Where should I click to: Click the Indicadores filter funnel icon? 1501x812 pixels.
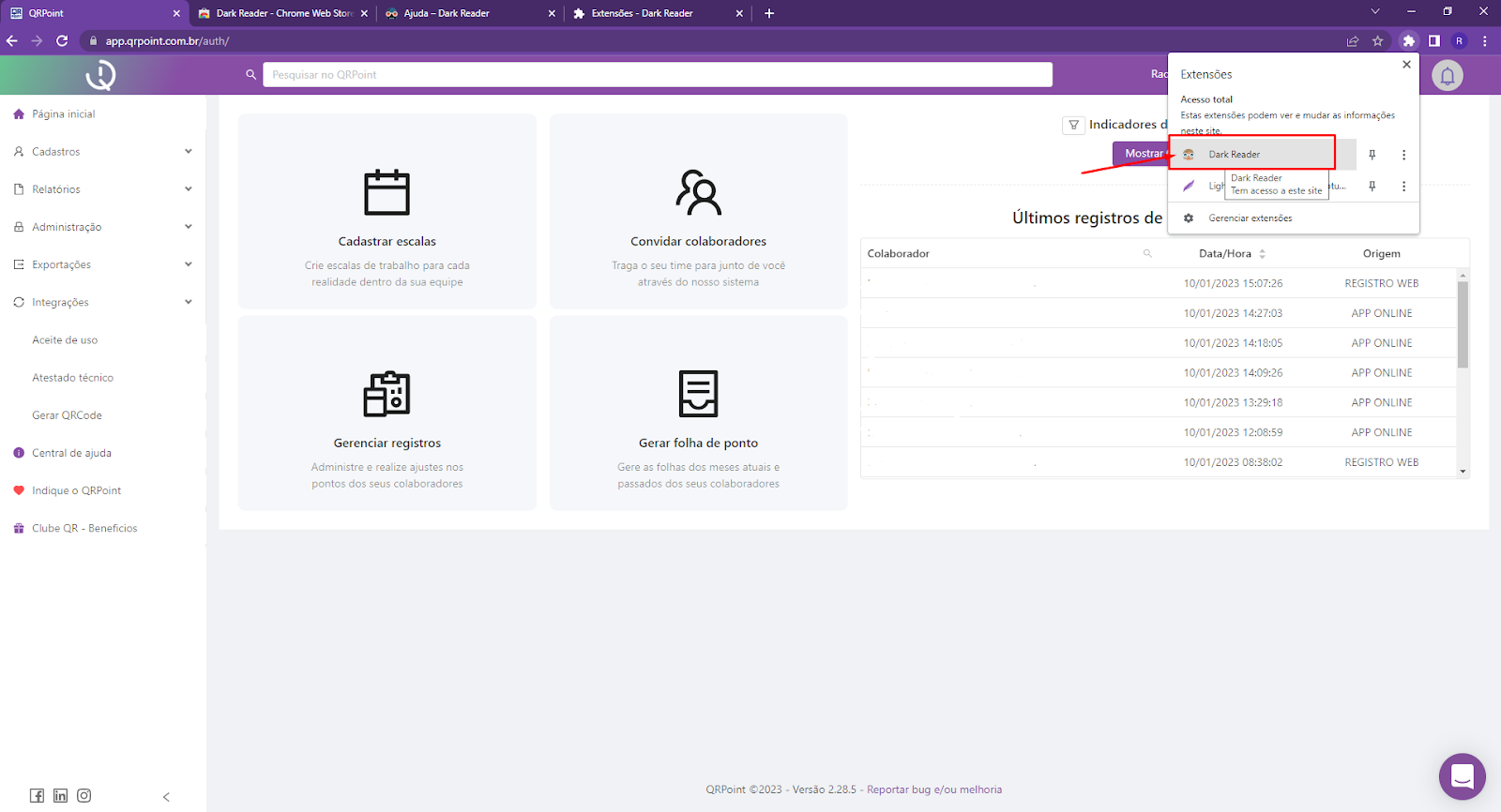click(1073, 125)
